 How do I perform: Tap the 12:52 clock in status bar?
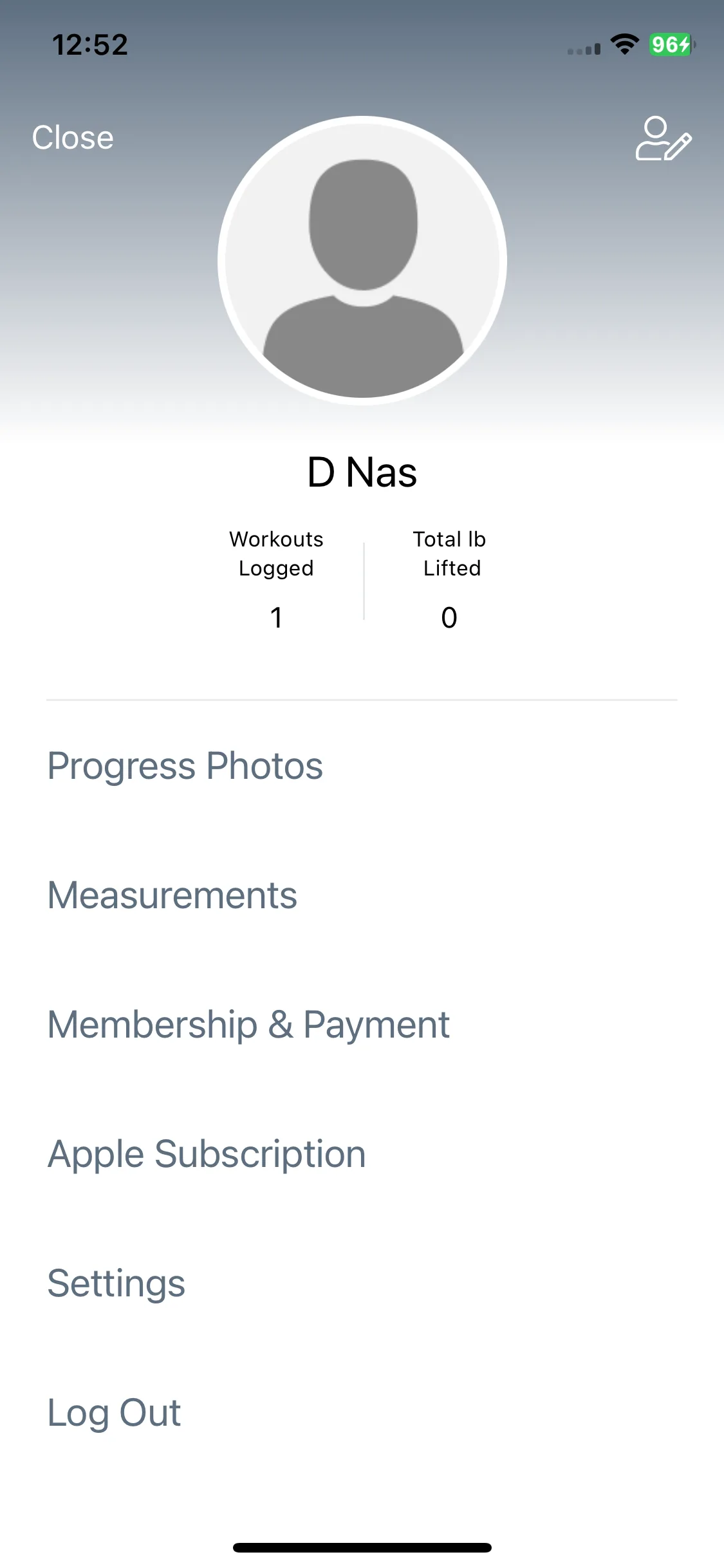[90, 45]
